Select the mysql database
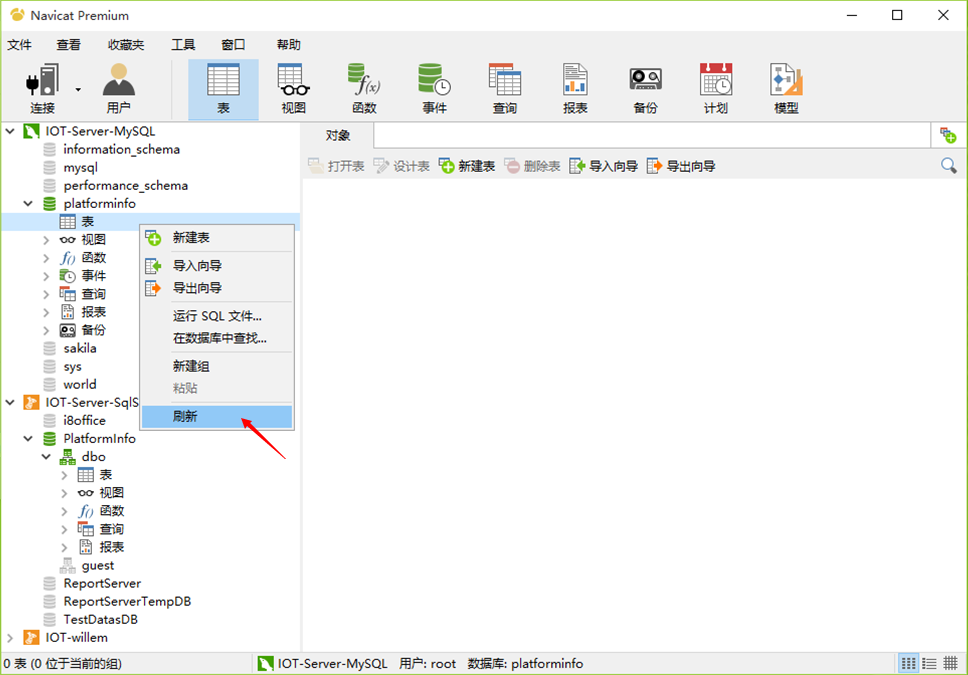Screen dimensions: 968x675 coord(80,167)
